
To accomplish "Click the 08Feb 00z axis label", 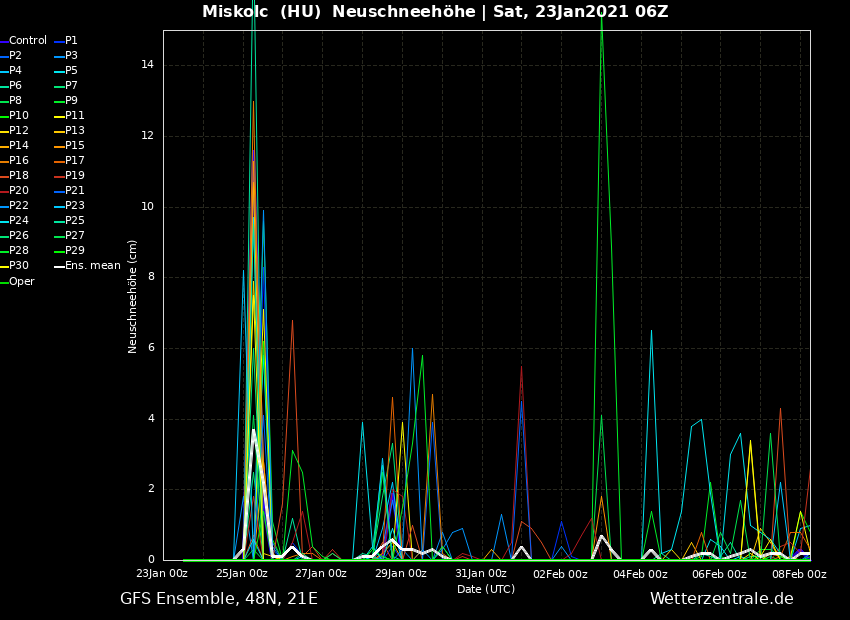I will pyautogui.click(x=799, y=574).
